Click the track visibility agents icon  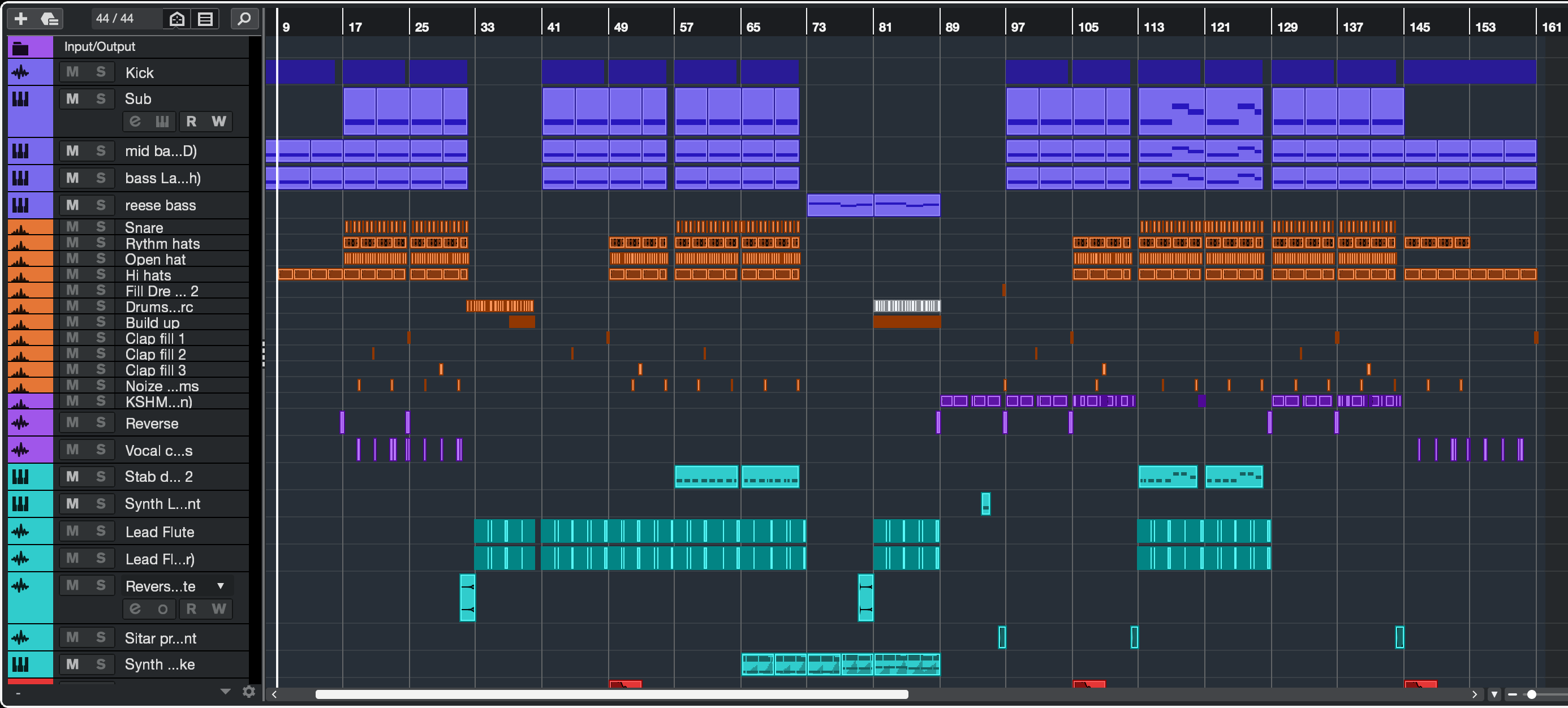tap(176, 19)
